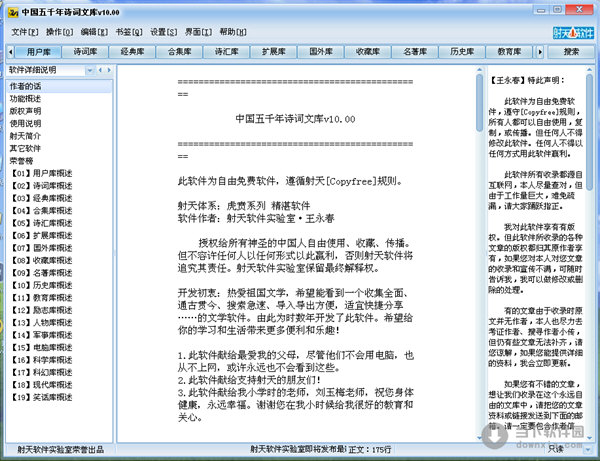Click the 射天软件 logo at top right
The image size is (600, 461).
pos(573,33)
